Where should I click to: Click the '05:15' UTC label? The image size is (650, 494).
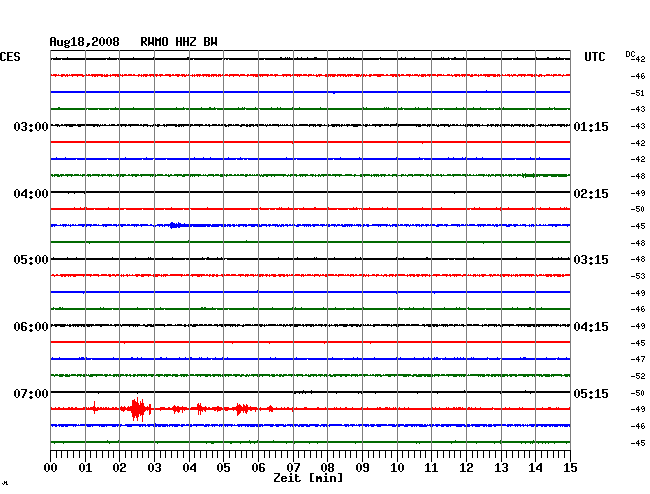(x=591, y=393)
